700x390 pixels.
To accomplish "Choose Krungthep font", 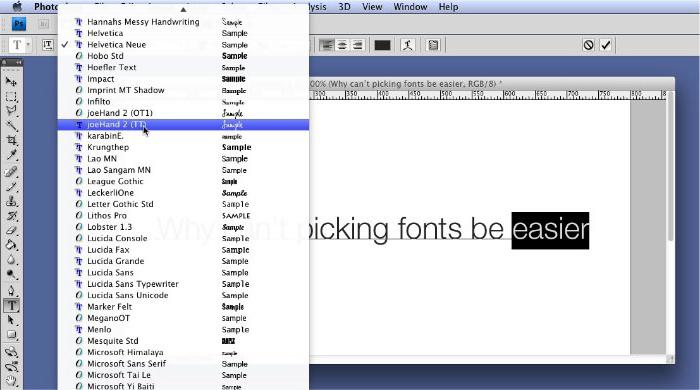I will 183,147.
